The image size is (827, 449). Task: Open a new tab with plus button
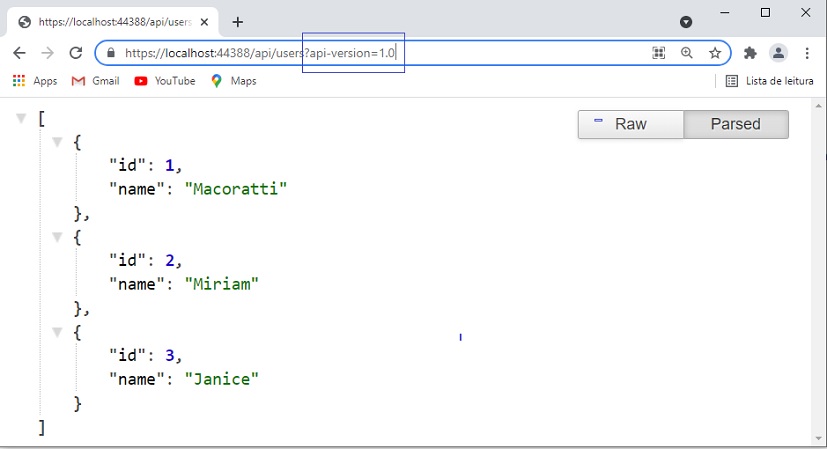pyautogui.click(x=238, y=22)
